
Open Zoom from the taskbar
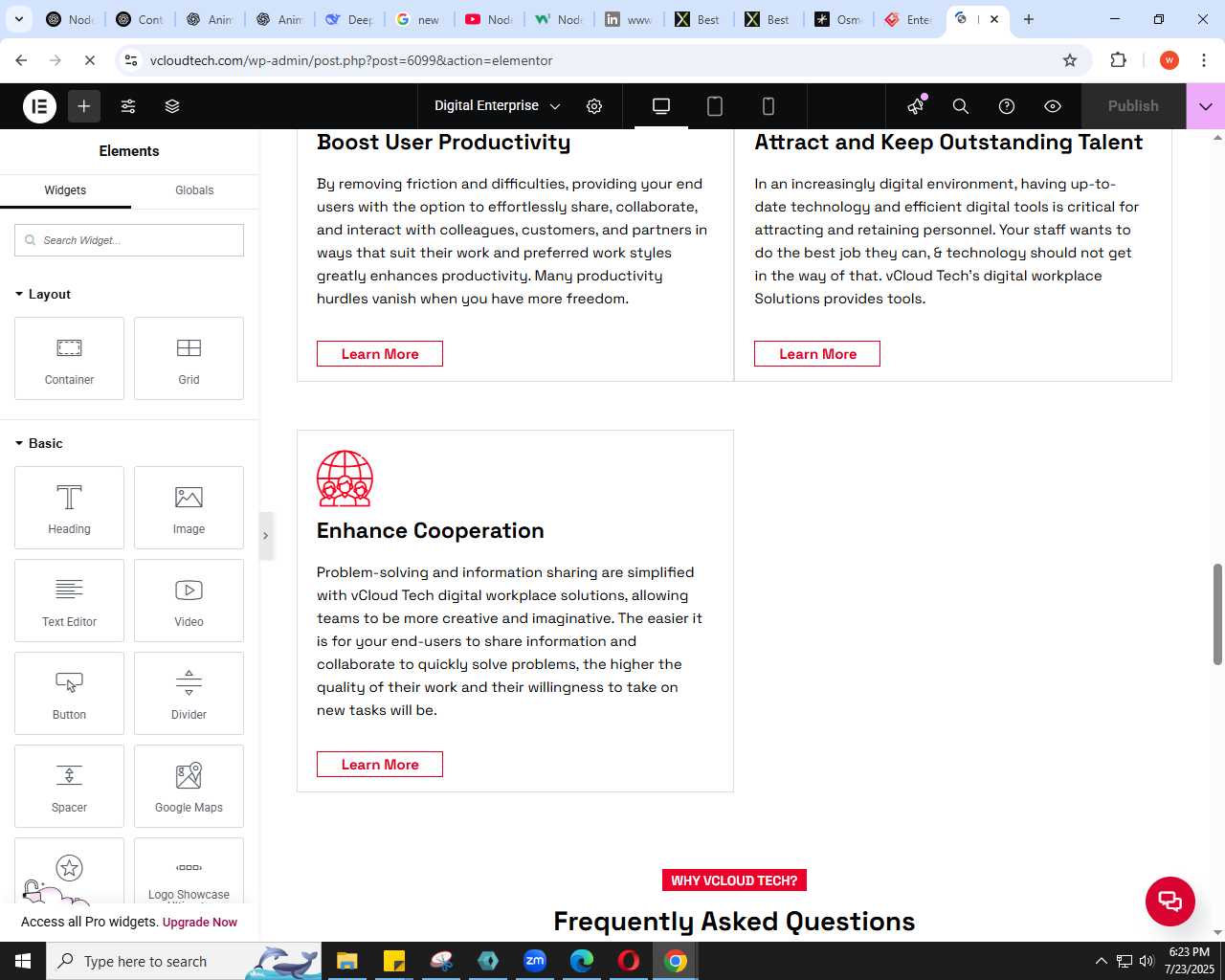535,961
